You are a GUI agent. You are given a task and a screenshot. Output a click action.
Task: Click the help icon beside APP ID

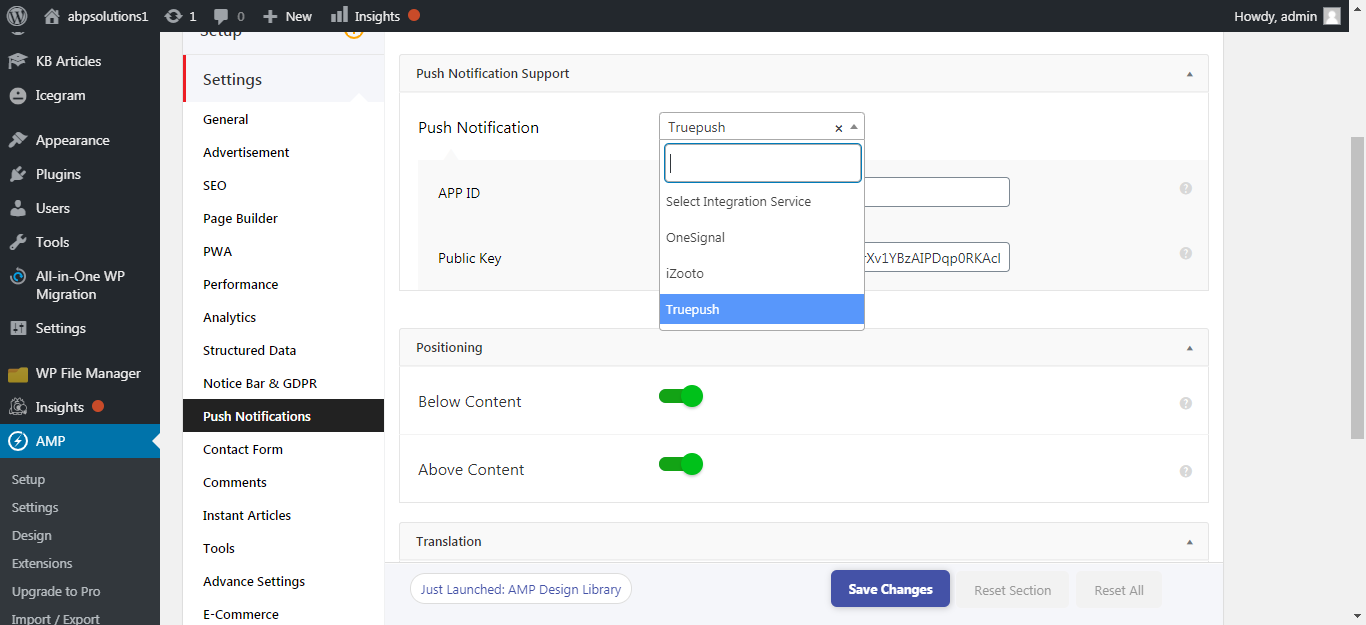1186,188
